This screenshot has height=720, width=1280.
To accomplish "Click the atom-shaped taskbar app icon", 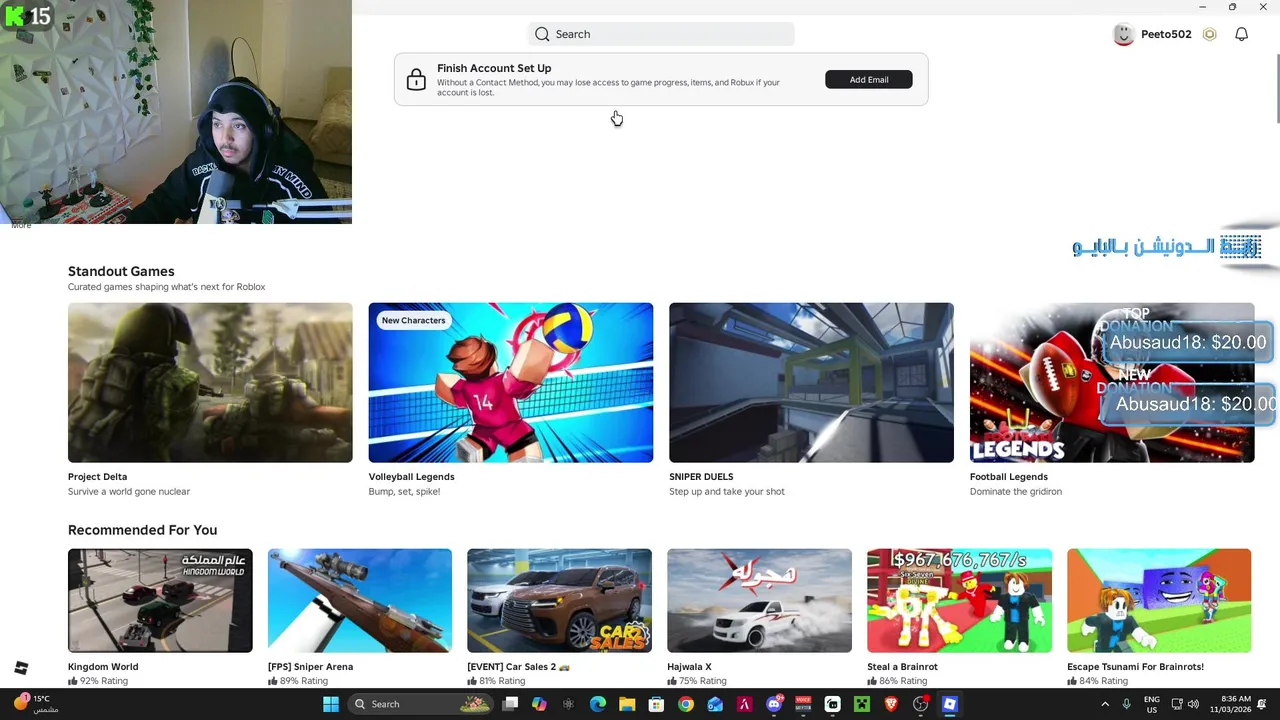I will point(568,704).
